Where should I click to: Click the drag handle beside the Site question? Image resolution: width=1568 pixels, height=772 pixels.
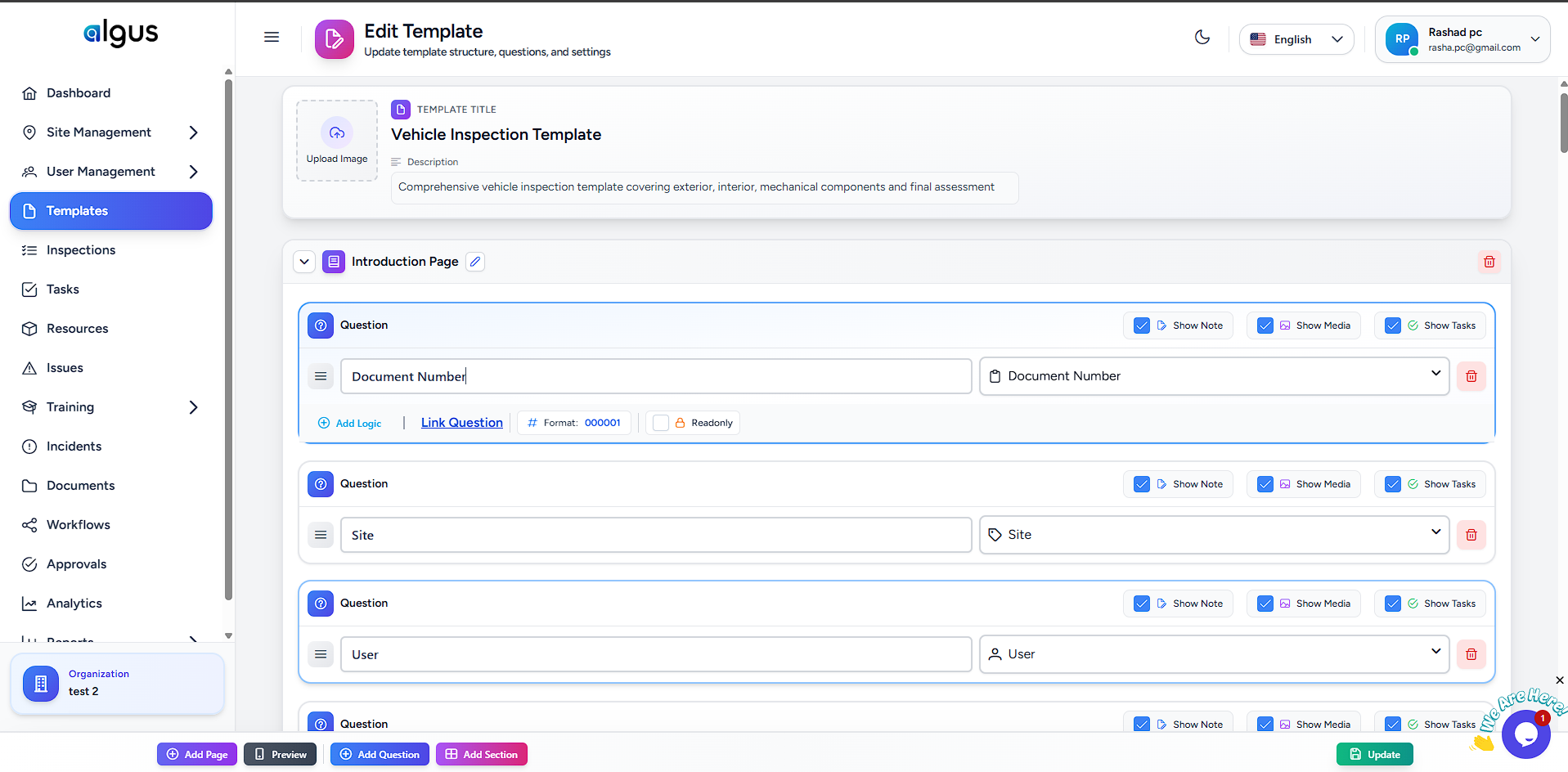pos(320,534)
